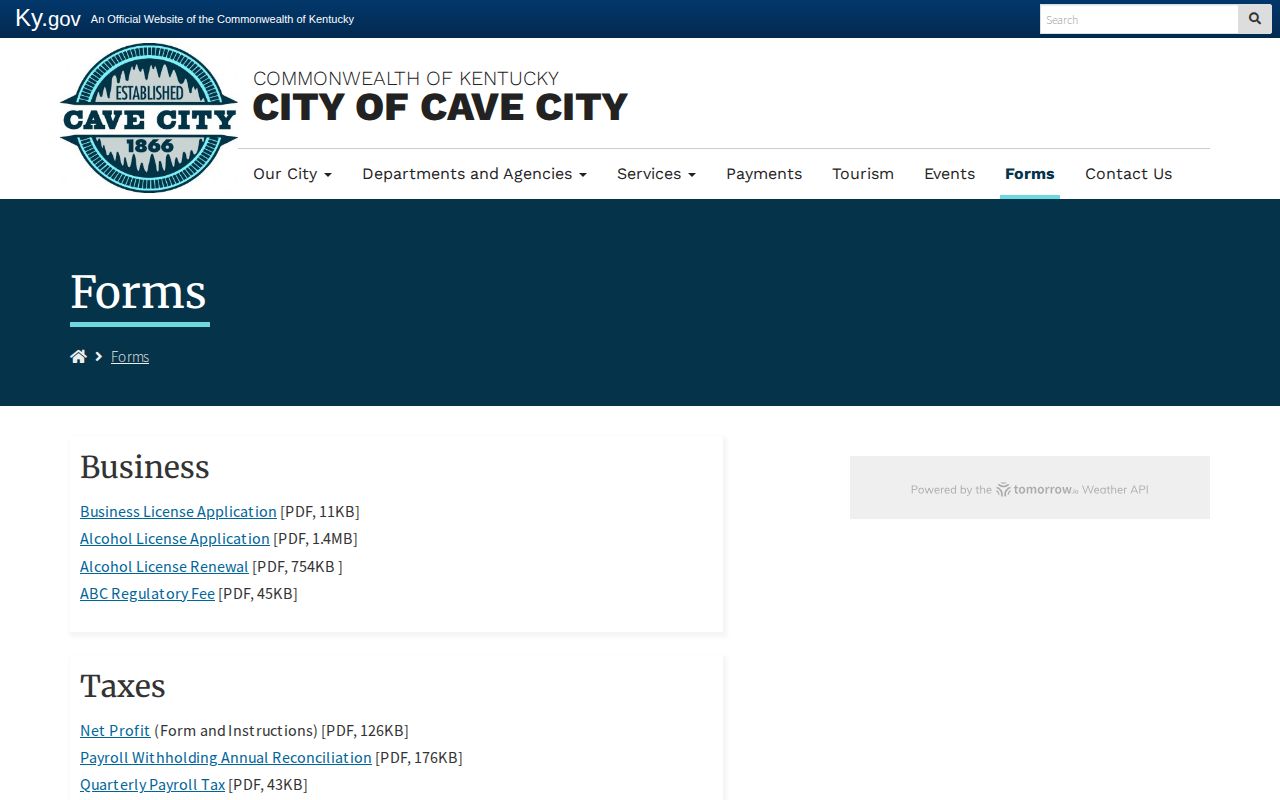Focus the Search input field

[x=1139, y=19]
